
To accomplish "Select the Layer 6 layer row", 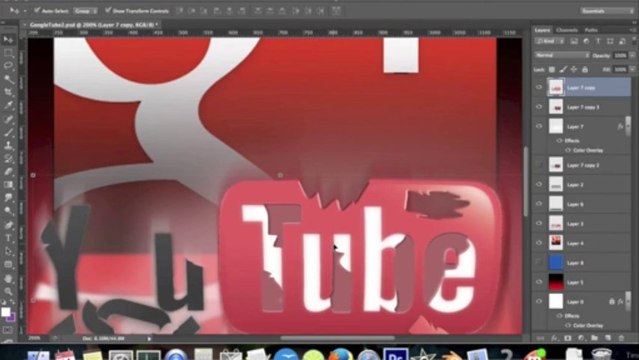I will click(582, 204).
